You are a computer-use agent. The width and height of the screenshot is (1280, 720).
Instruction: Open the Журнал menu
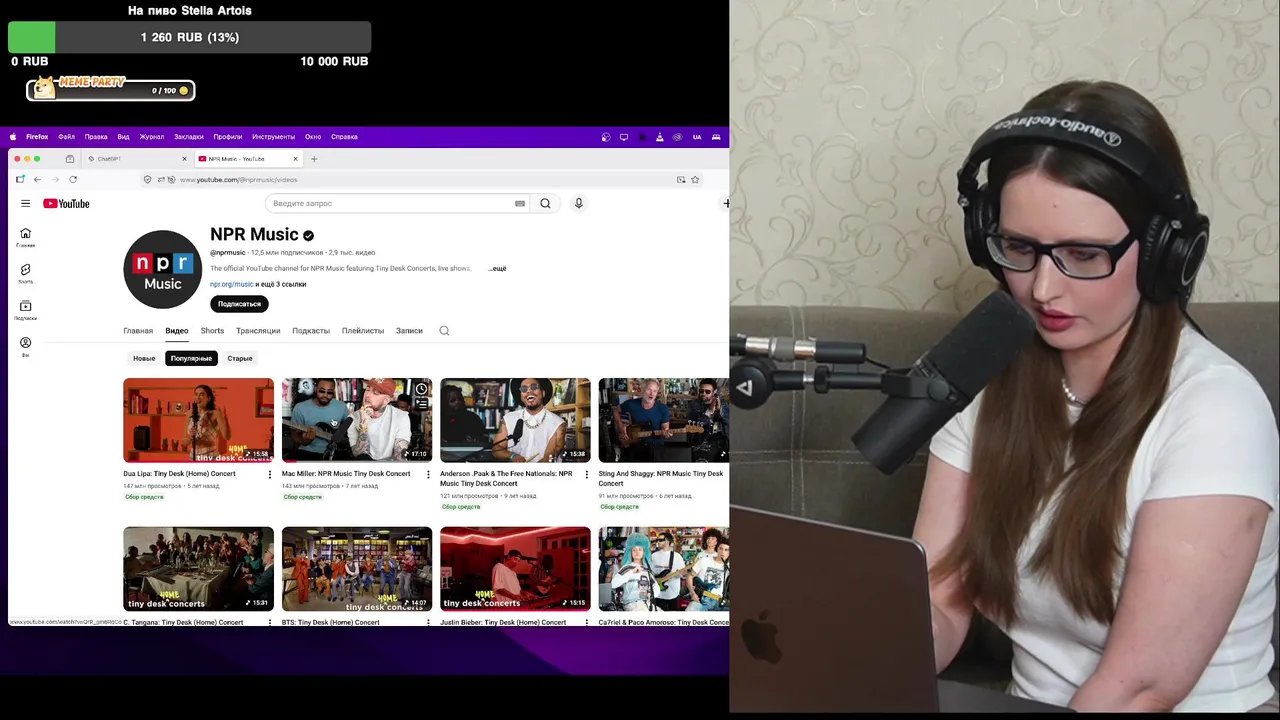(152, 137)
